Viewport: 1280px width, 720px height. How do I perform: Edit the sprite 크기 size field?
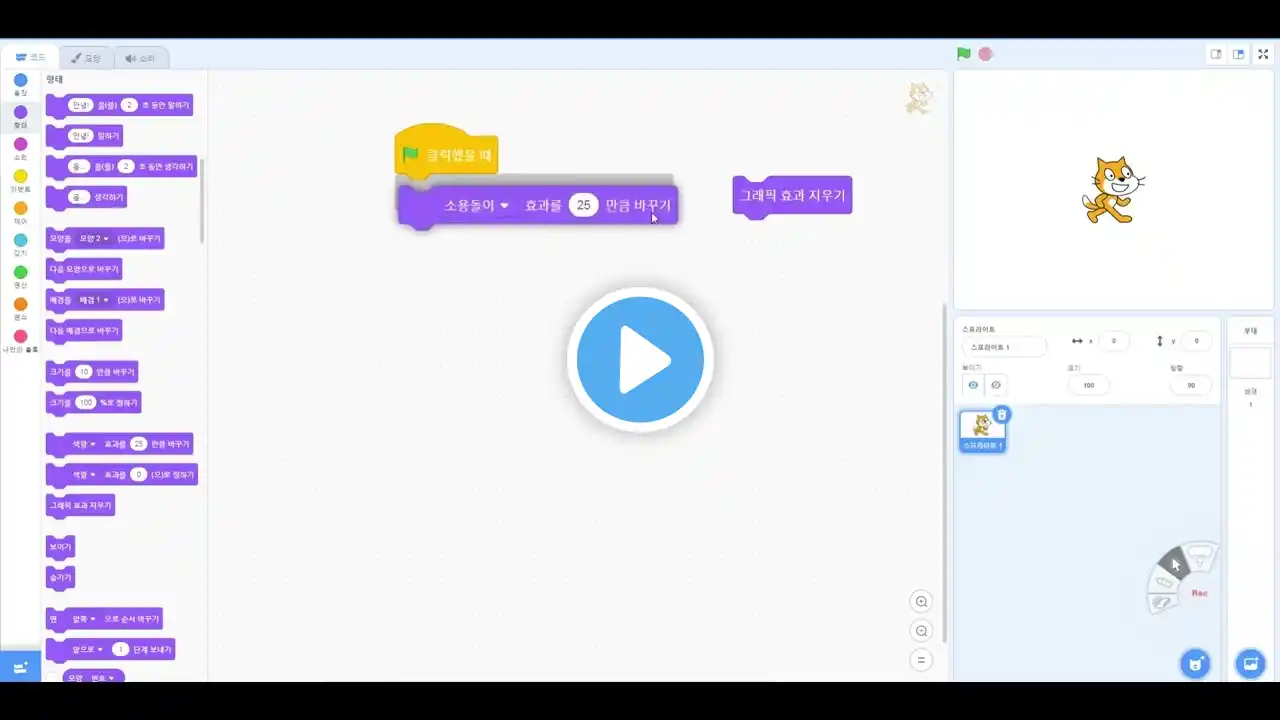coord(1089,385)
